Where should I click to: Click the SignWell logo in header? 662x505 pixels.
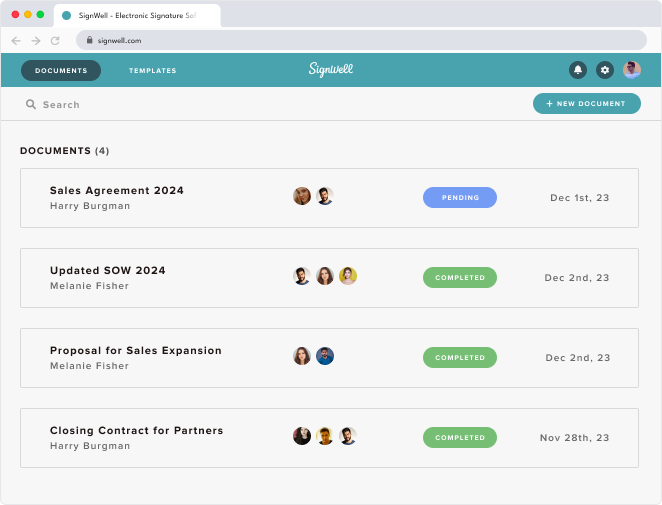pyautogui.click(x=331, y=70)
